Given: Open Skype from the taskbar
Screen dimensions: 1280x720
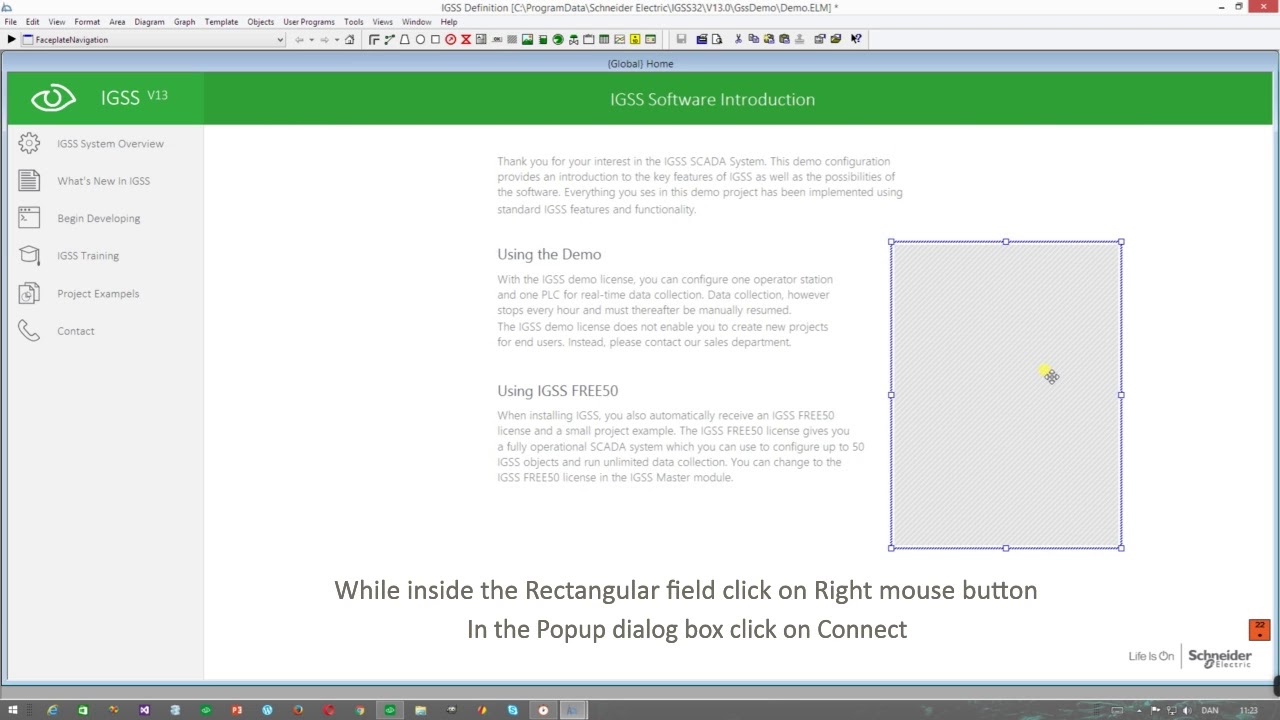Looking at the screenshot, I should pyautogui.click(x=513, y=710).
